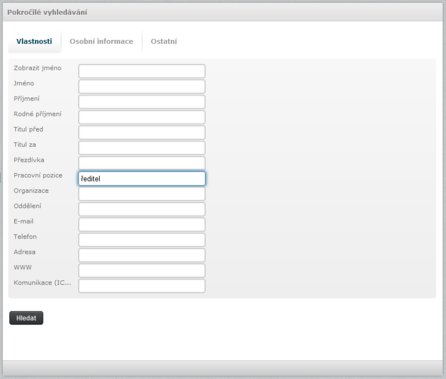
Task: Click inside the Přezdívka field
Action: click(x=142, y=163)
